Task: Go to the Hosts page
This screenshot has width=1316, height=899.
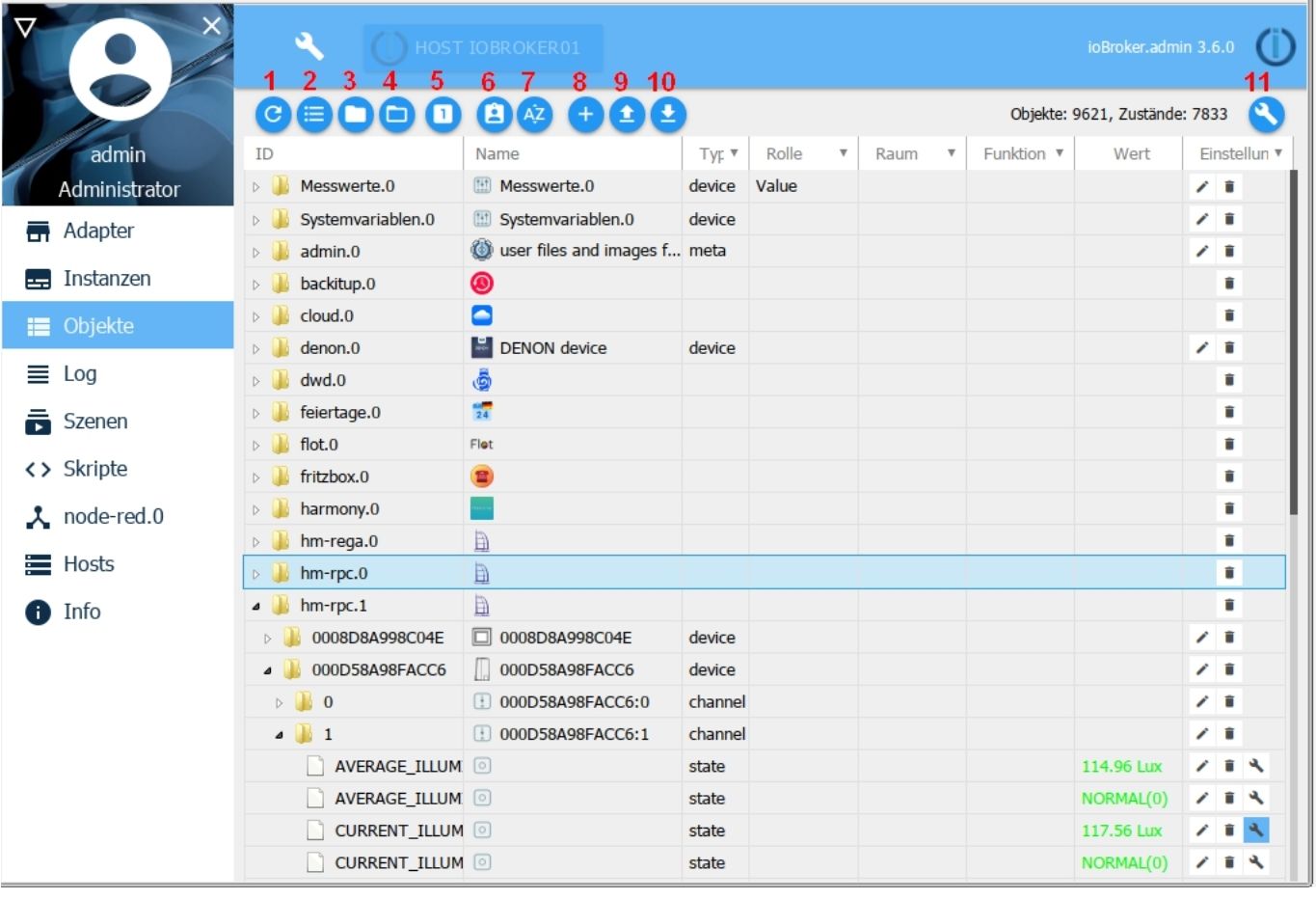Action: coord(118,563)
